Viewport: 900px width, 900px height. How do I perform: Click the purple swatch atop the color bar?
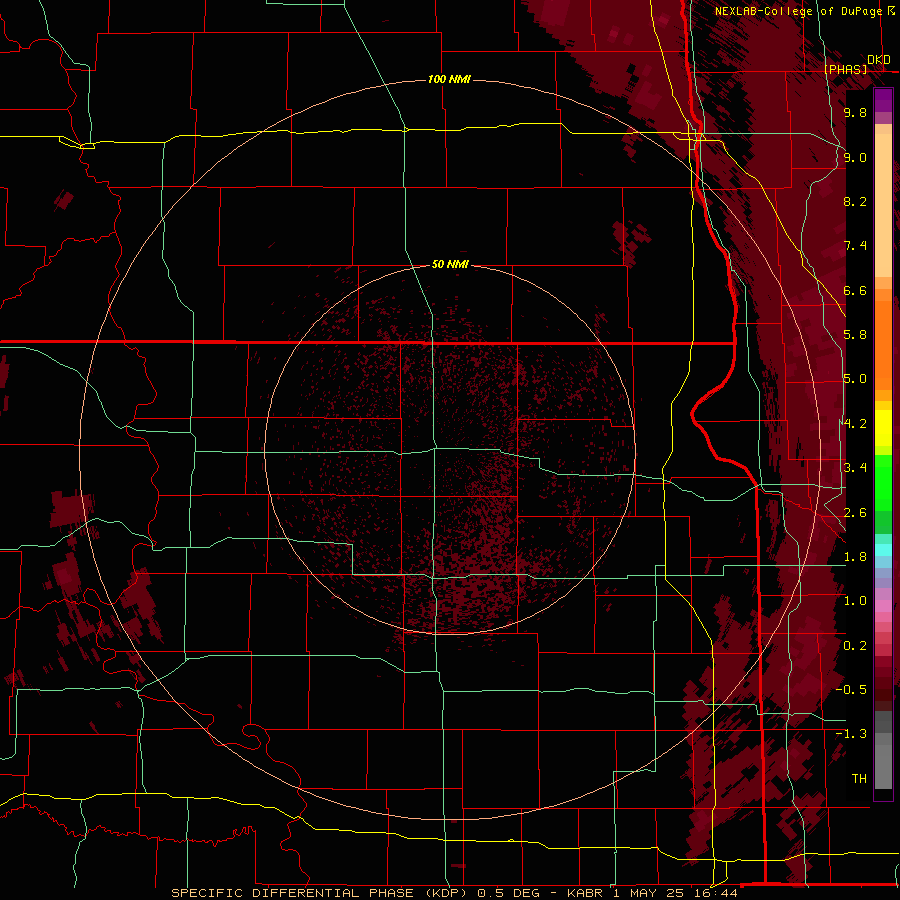[x=883, y=100]
